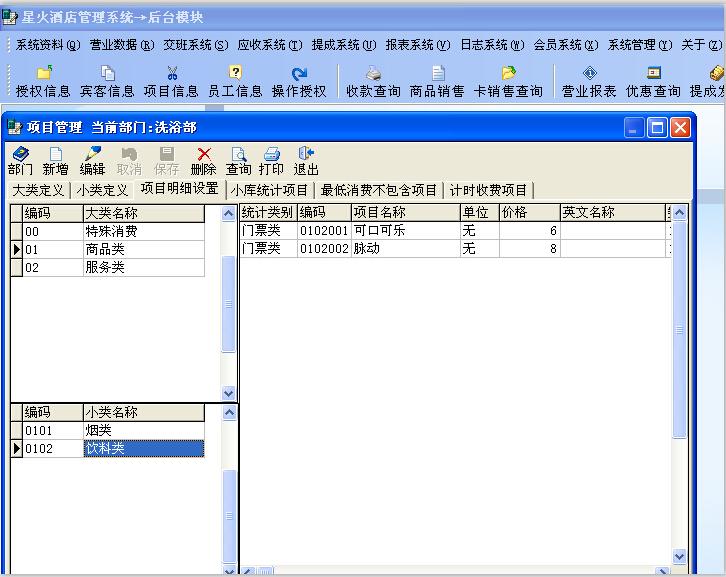This screenshot has height=577, width=726.
Task: Select 服务类 row in category list
Action: [x=104, y=268]
